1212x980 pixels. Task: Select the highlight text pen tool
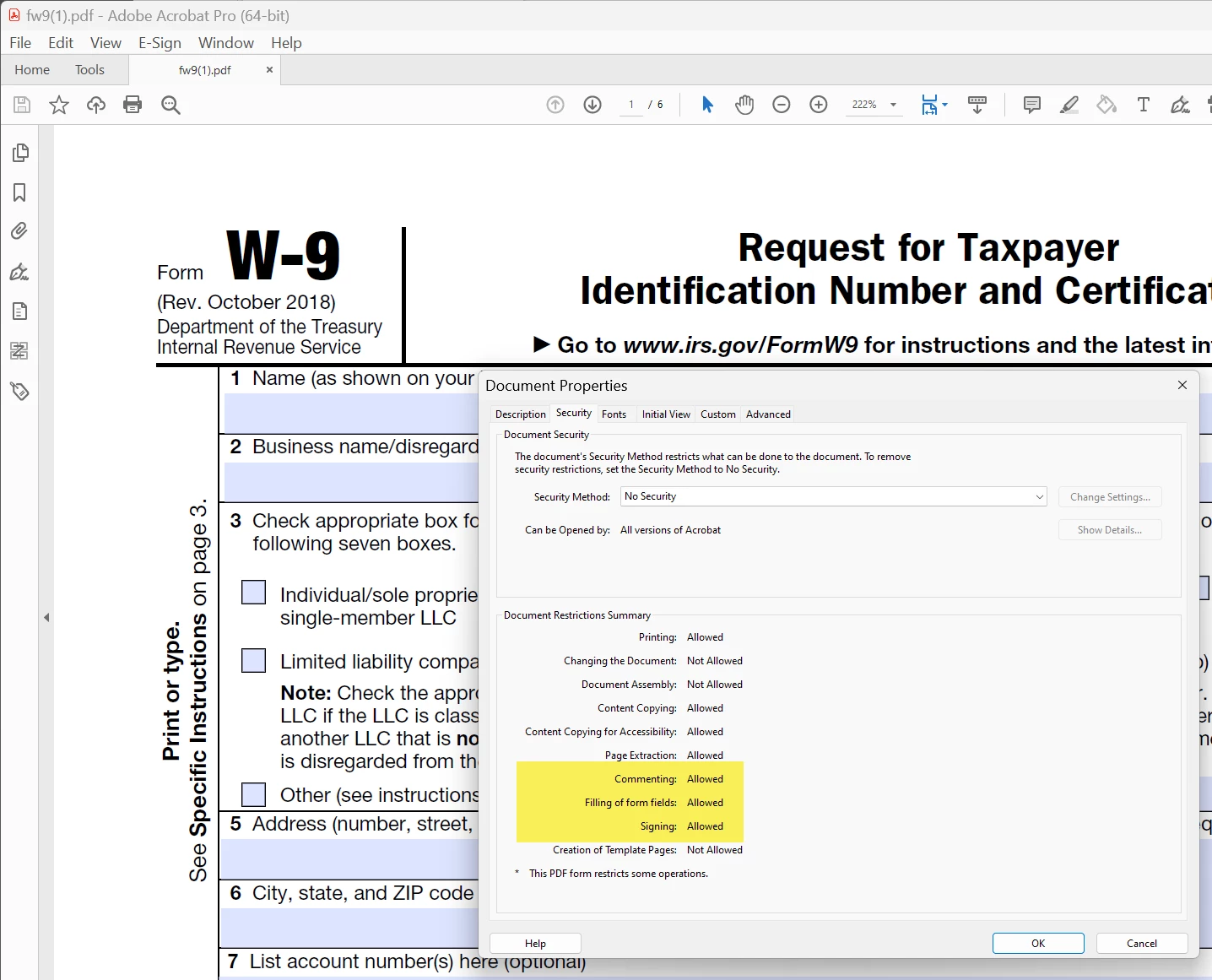click(x=1069, y=105)
